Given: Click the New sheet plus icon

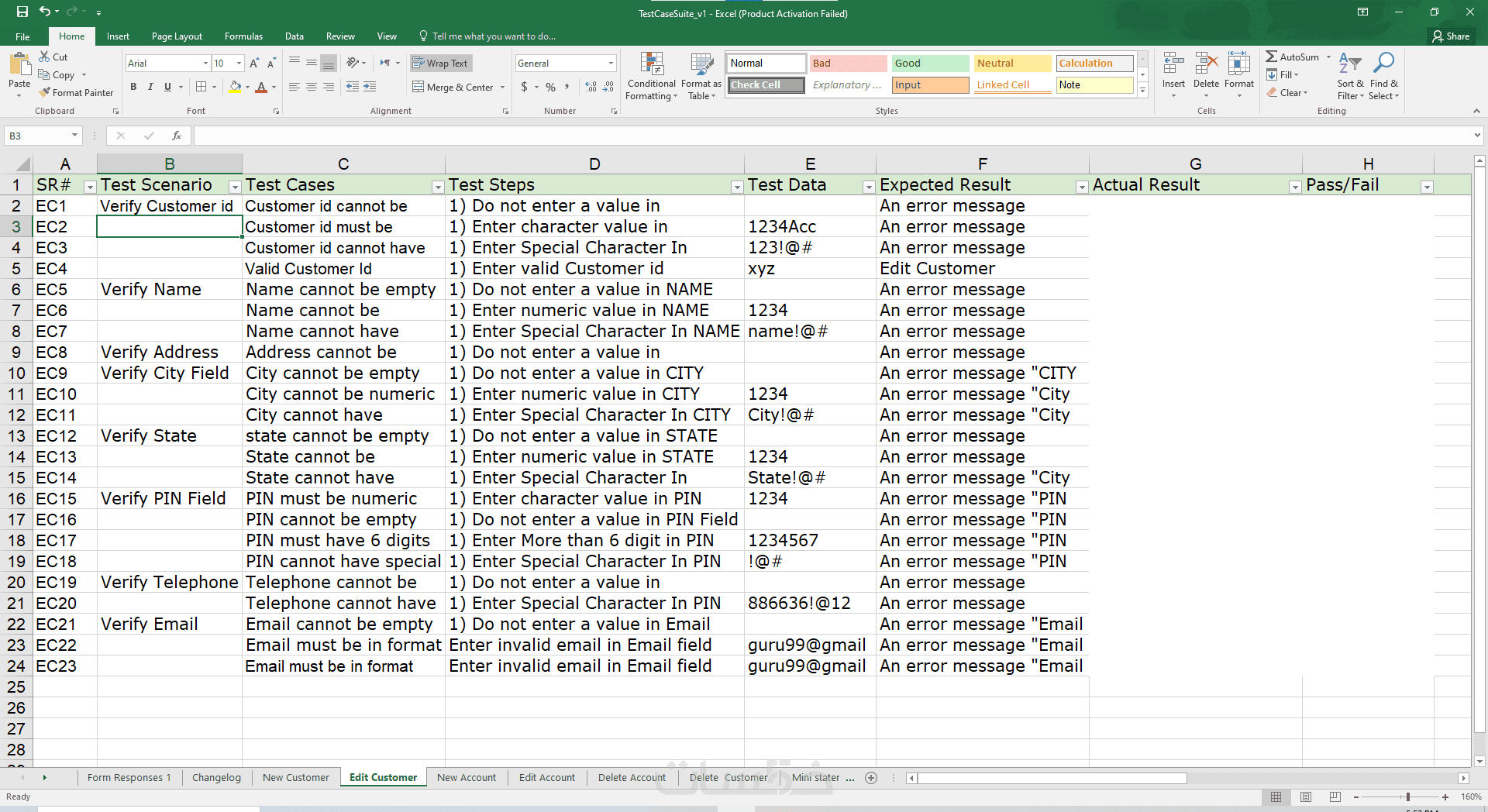Looking at the screenshot, I should (x=871, y=778).
